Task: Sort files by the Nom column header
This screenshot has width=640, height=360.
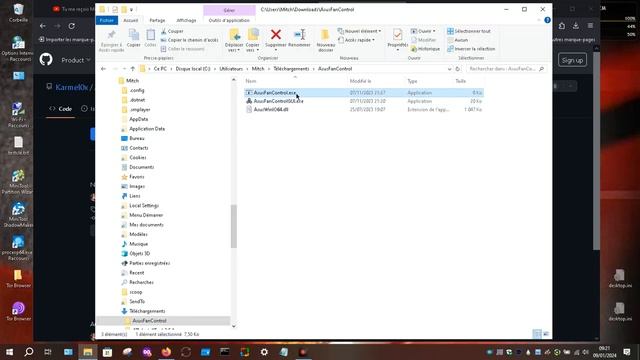Action: [251, 81]
